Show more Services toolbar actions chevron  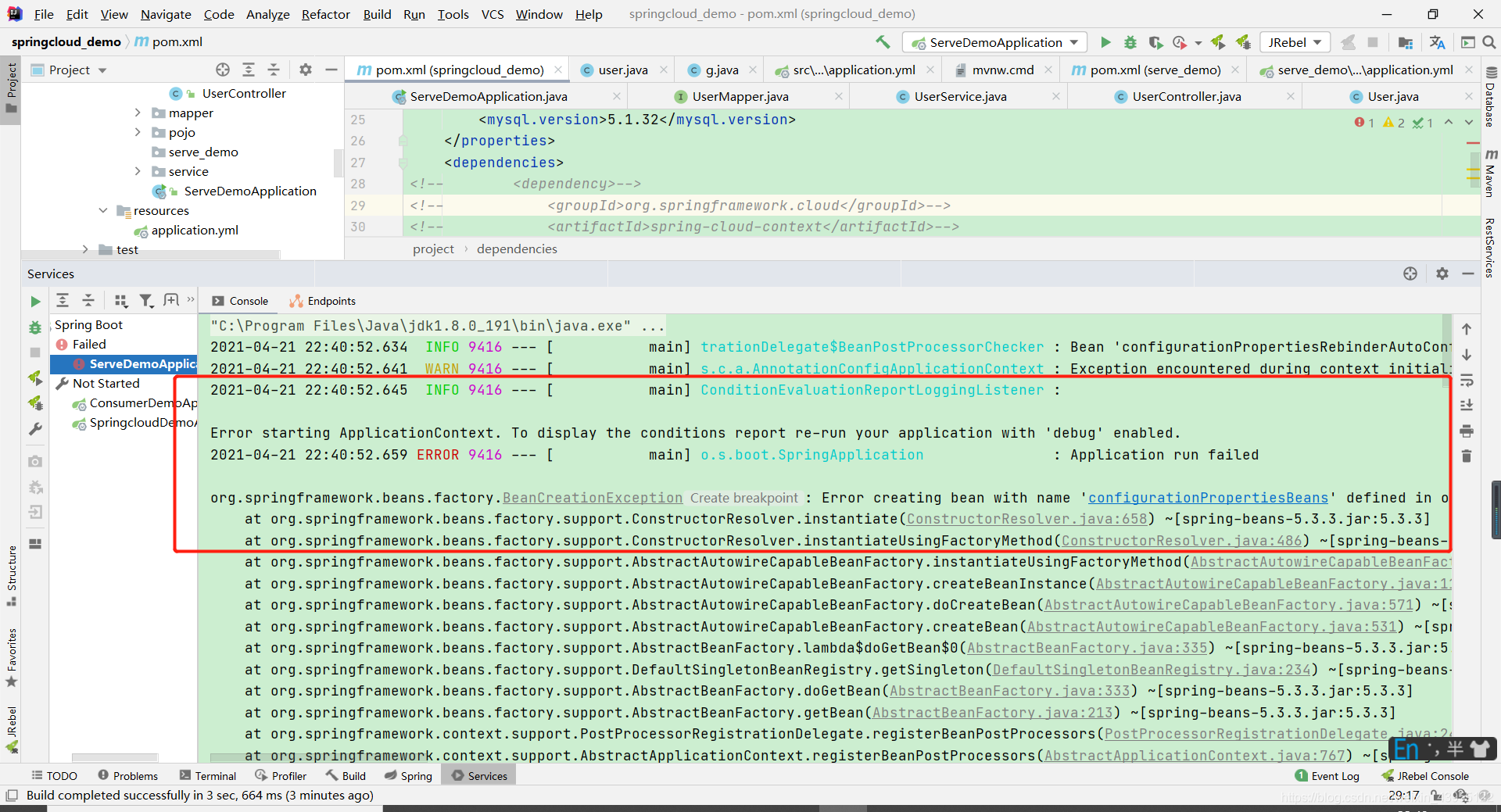point(191,300)
